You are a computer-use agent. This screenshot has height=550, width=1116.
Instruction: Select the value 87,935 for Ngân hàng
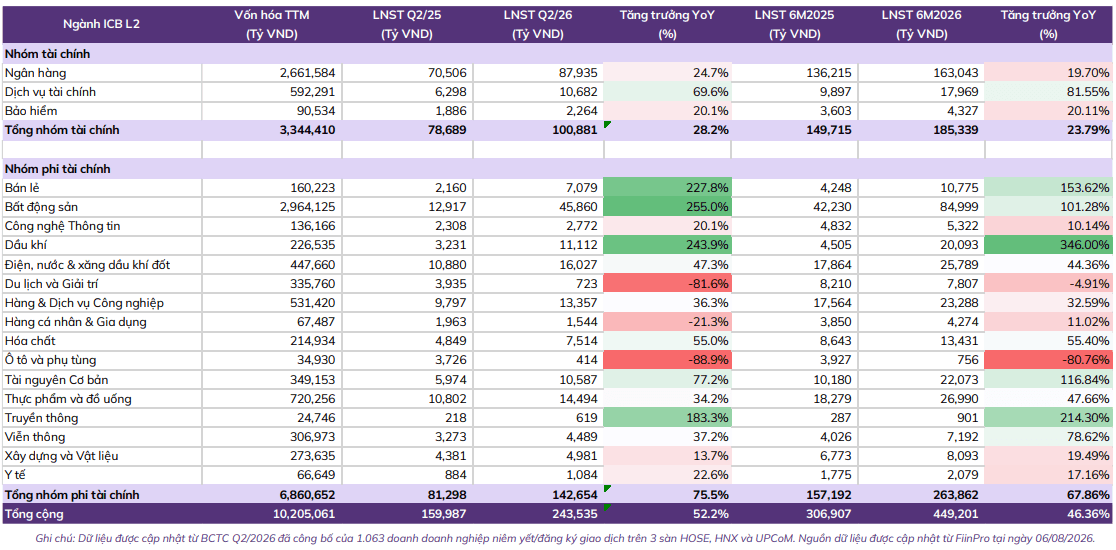[x=579, y=73]
